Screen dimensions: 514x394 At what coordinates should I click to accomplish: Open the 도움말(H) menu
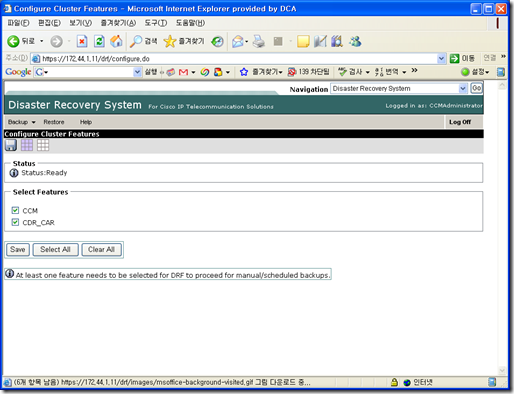click(x=190, y=23)
